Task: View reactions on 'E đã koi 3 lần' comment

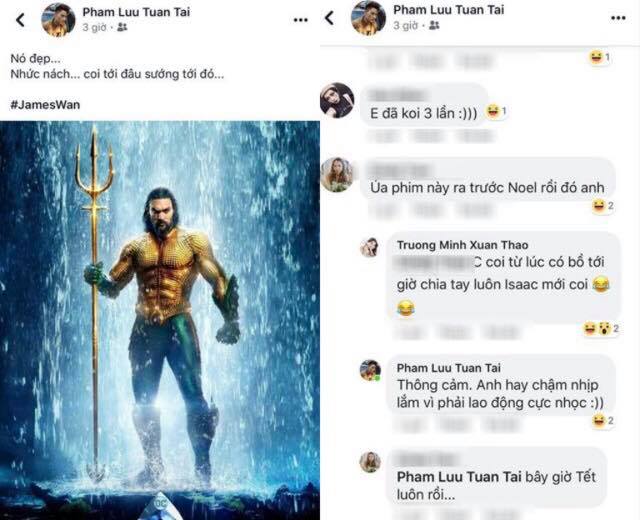Action: [496, 111]
